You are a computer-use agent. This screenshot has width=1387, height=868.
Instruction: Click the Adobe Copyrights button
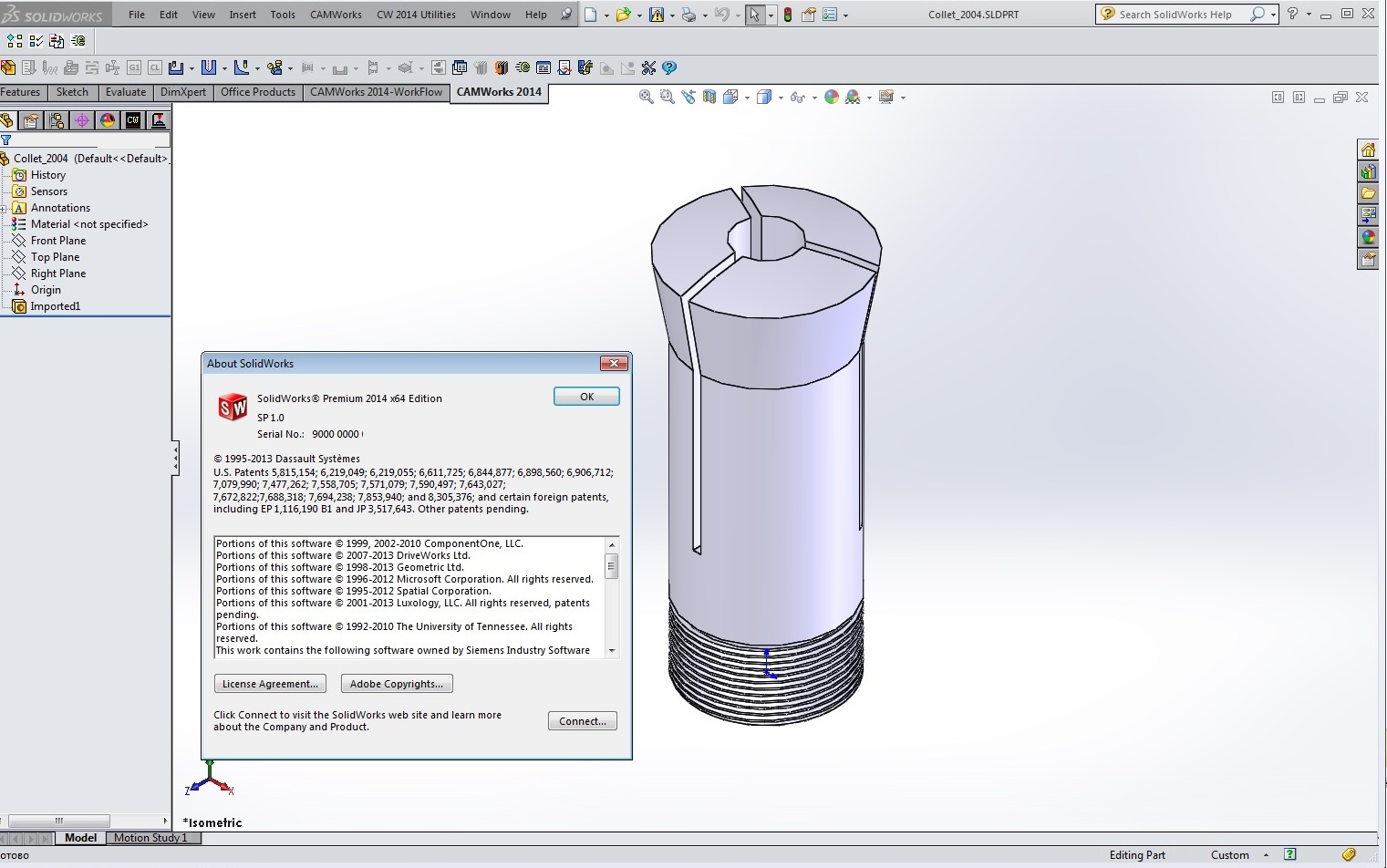[397, 684]
